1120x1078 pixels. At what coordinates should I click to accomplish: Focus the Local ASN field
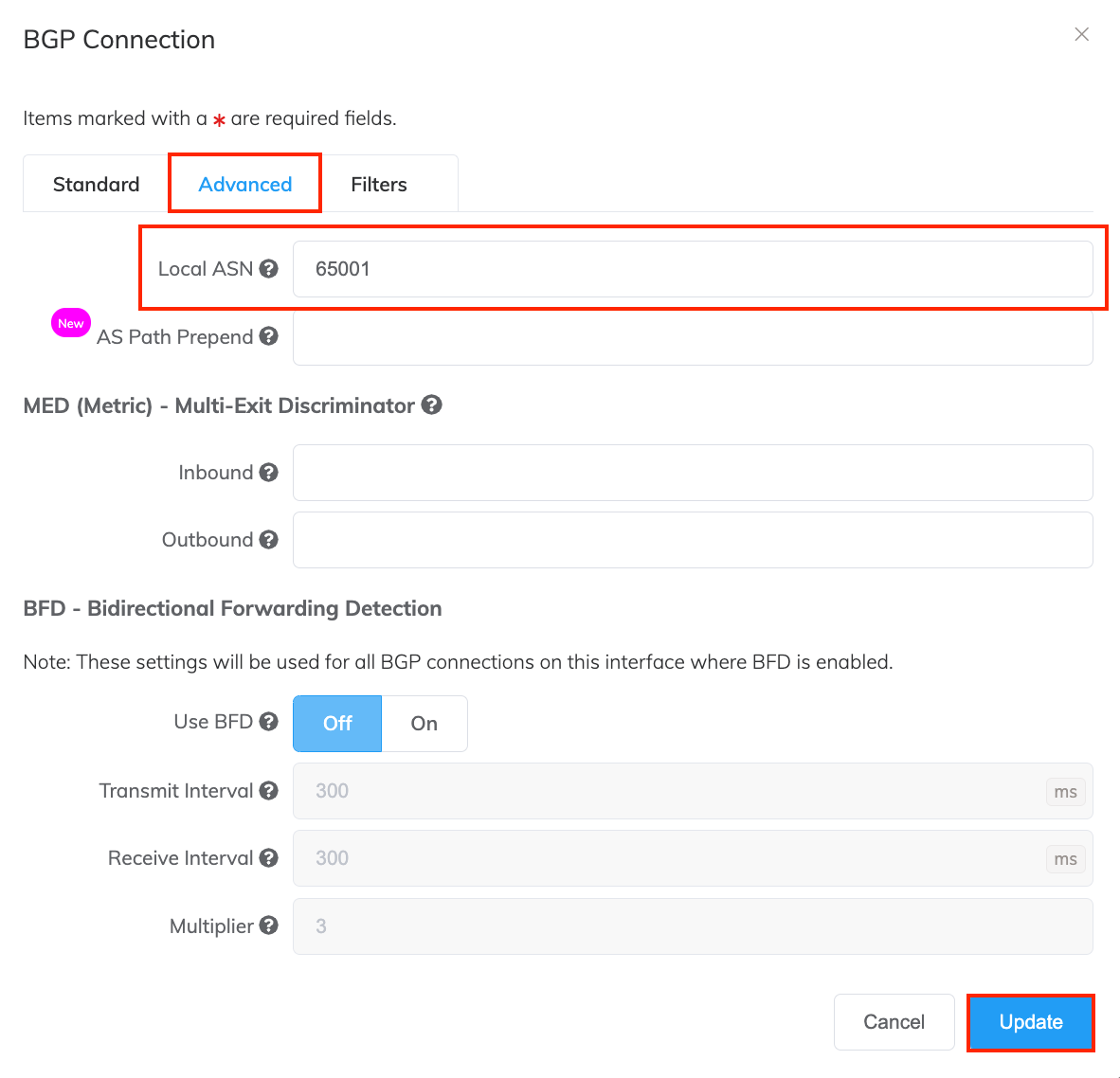click(693, 269)
